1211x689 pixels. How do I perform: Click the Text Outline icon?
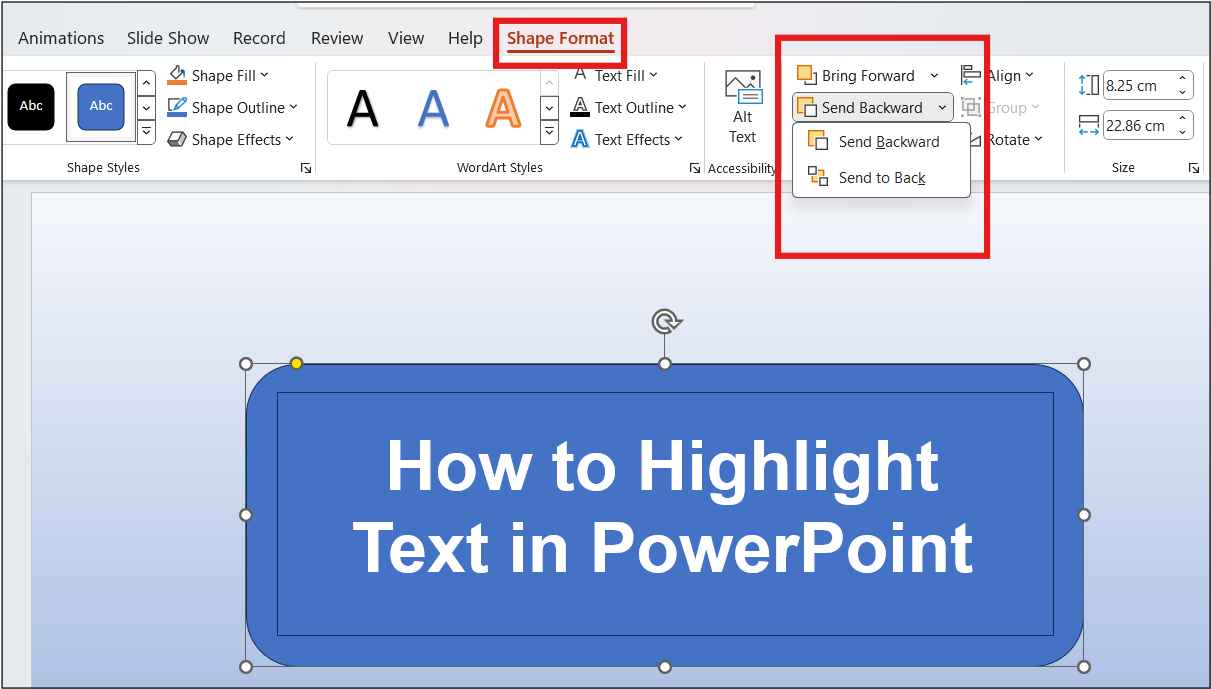(580, 107)
